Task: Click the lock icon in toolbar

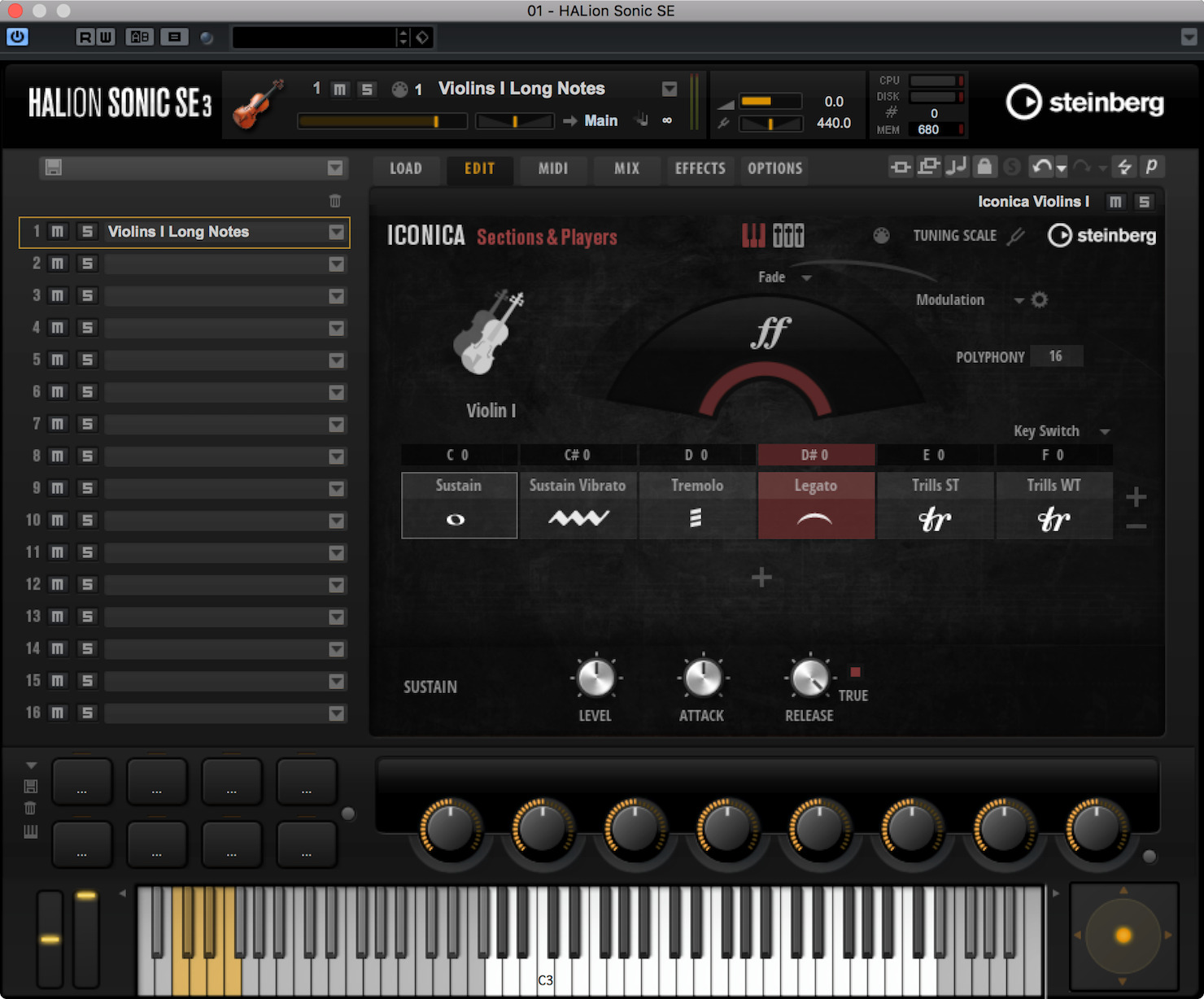Action: pos(984,167)
